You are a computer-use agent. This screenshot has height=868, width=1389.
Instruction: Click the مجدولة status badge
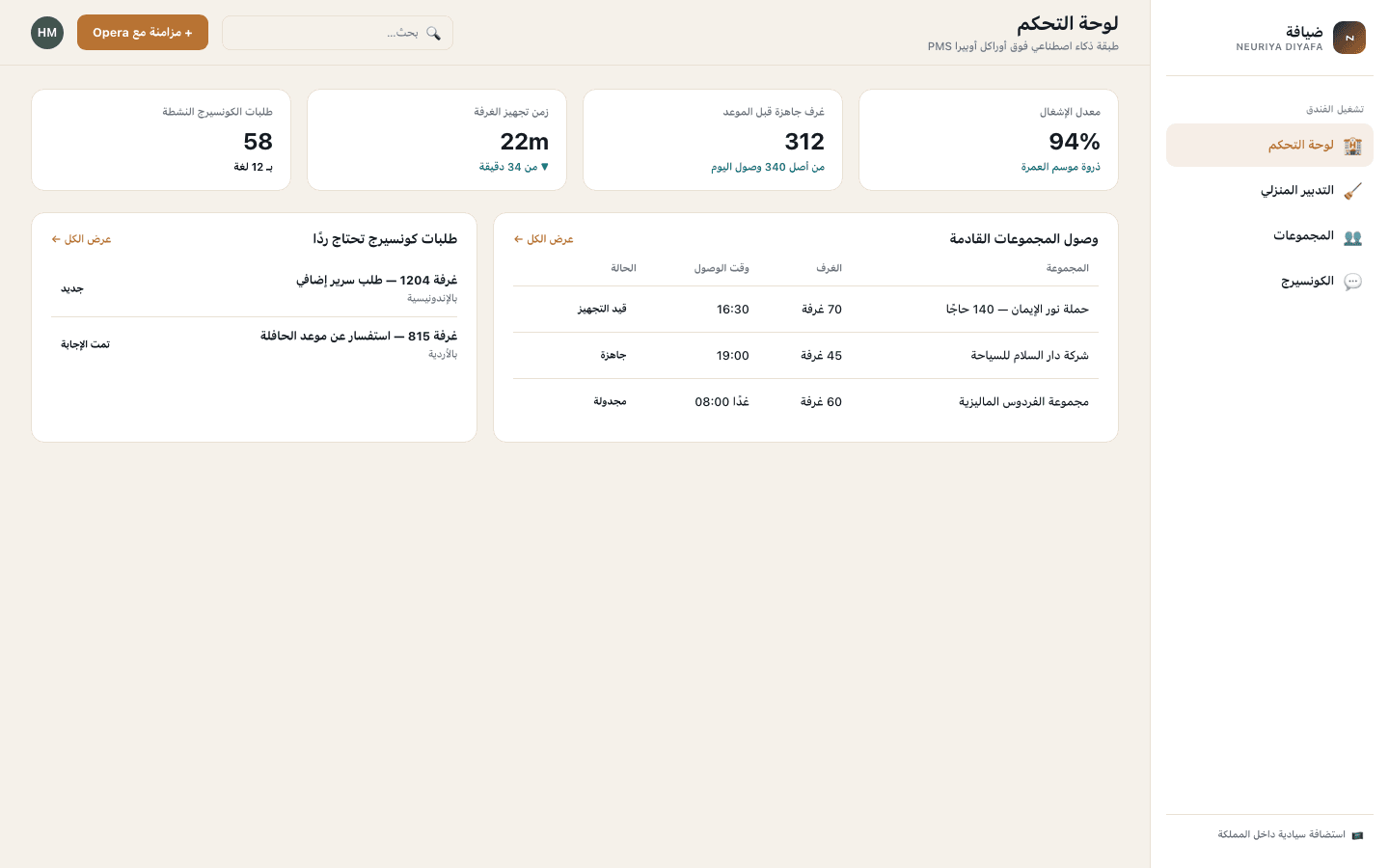click(610, 402)
